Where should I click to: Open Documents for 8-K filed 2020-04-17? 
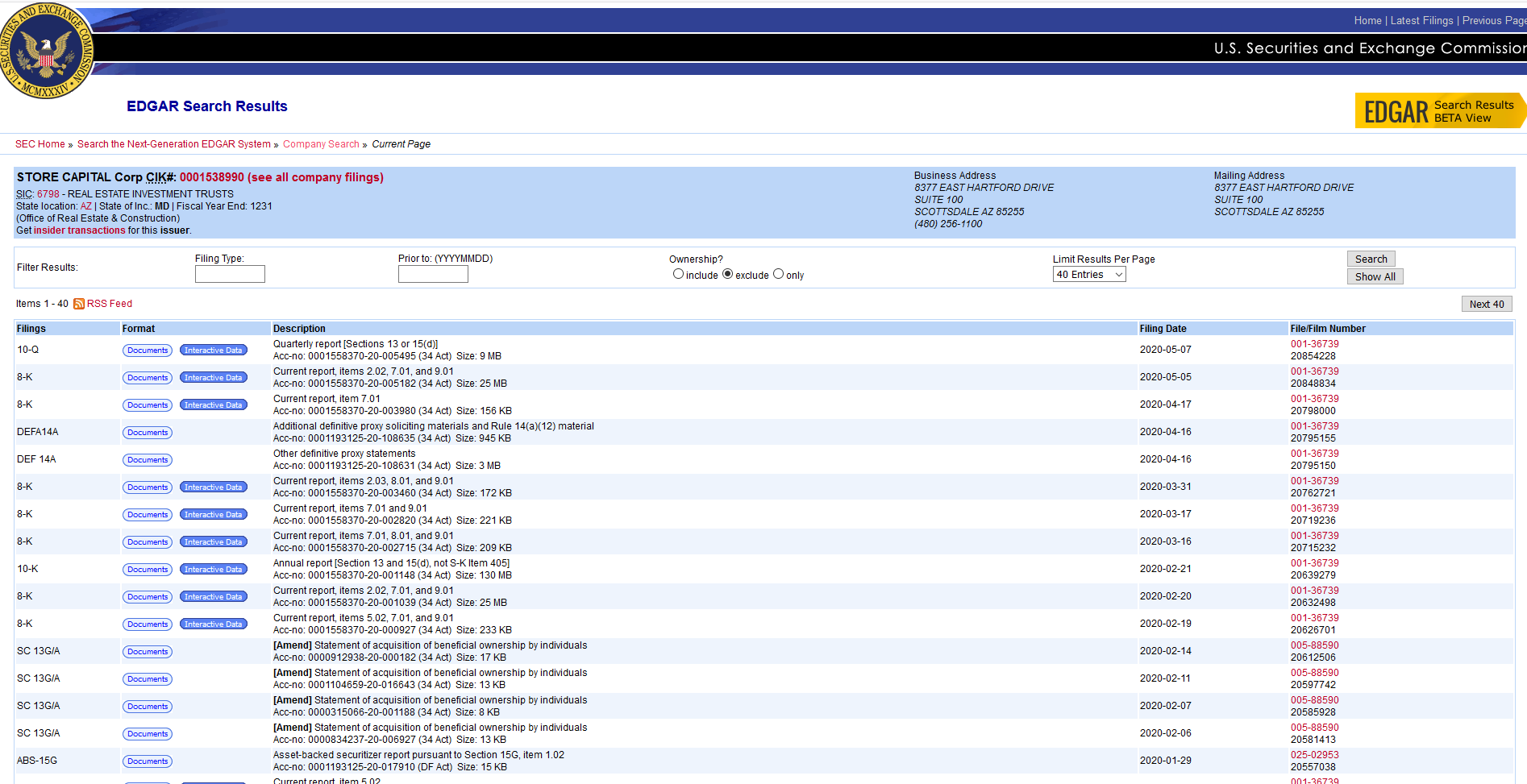(148, 405)
